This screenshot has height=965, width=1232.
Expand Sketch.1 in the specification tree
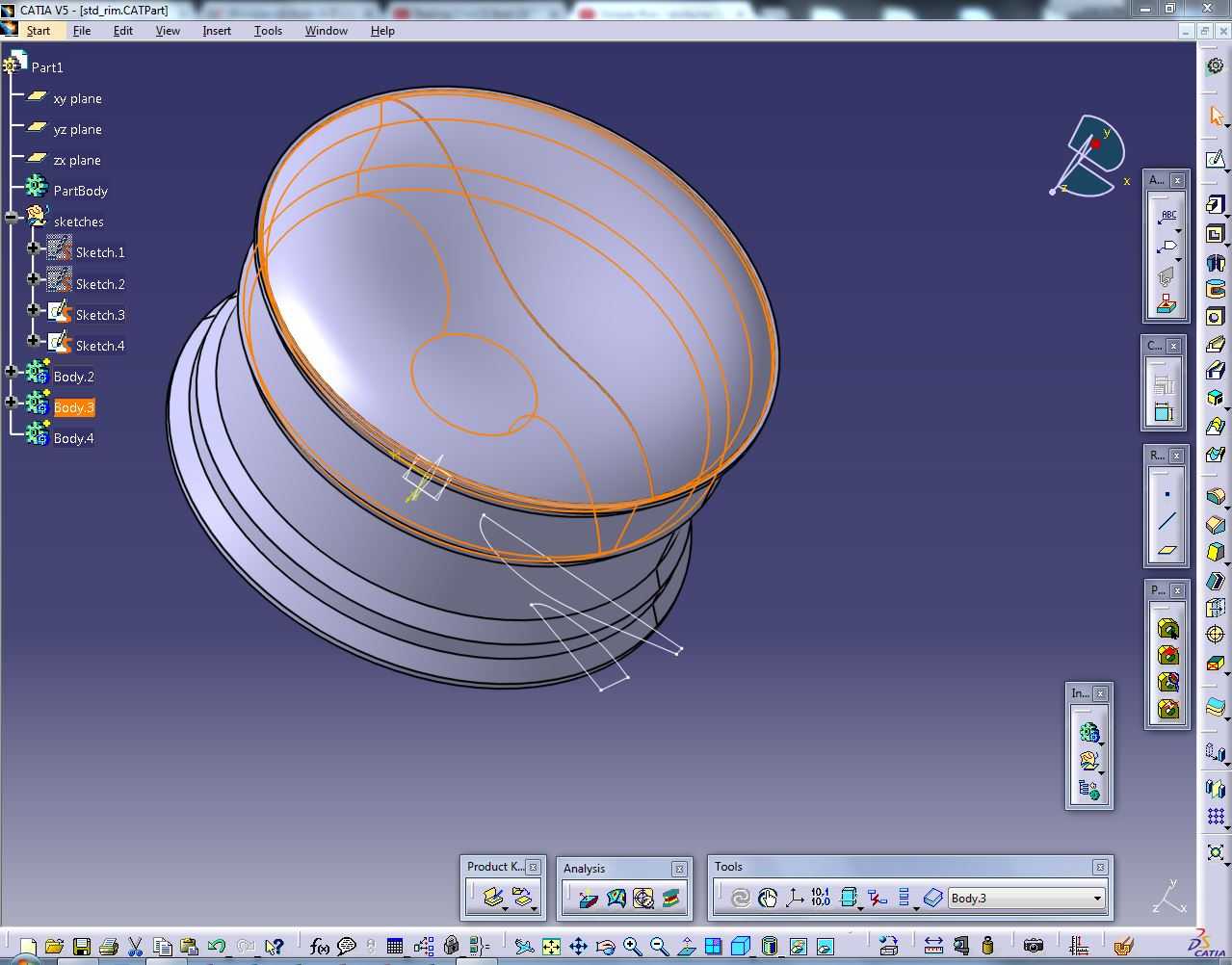point(33,248)
